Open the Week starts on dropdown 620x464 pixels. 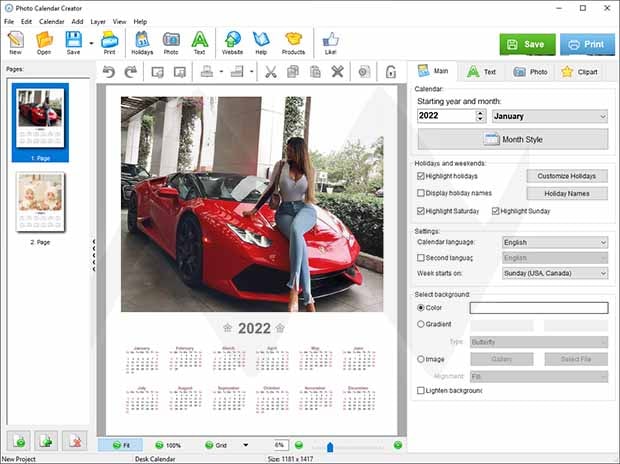tap(555, 273)
